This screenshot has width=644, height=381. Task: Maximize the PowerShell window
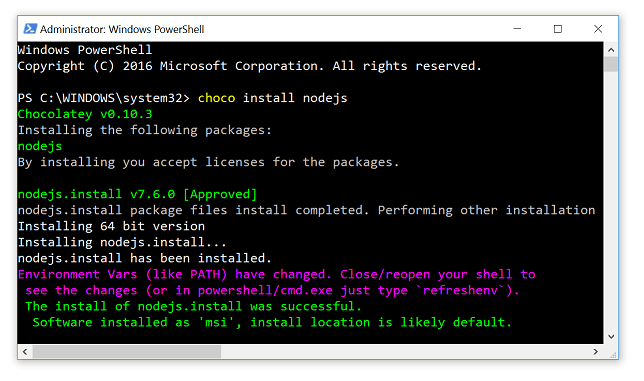(x=557, y=29)
